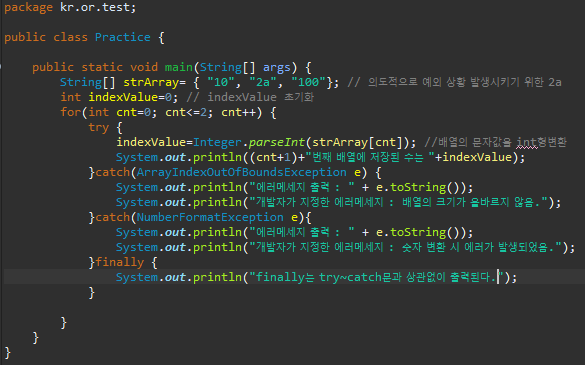Click the indexValue=0 declaration
This screenshot has width=585, height=365.
[130, 97]
